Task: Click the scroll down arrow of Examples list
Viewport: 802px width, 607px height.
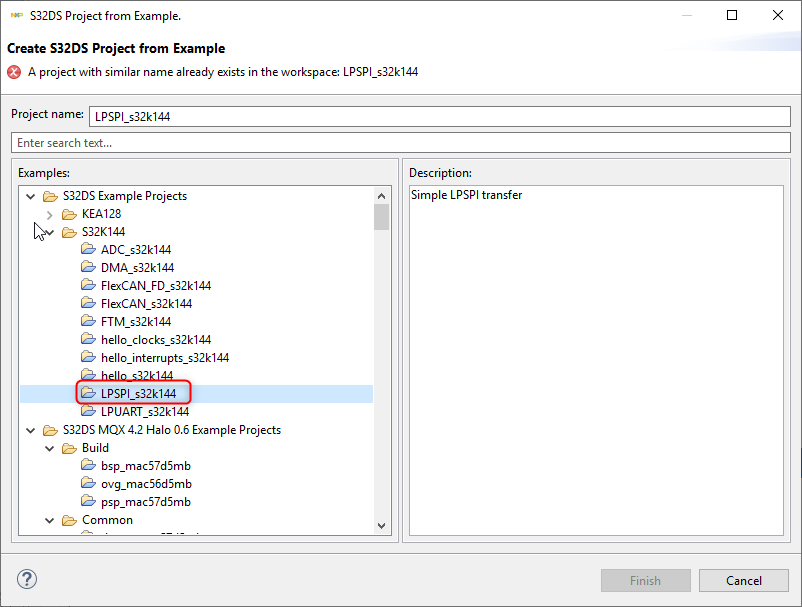Action: click(381, 526)
